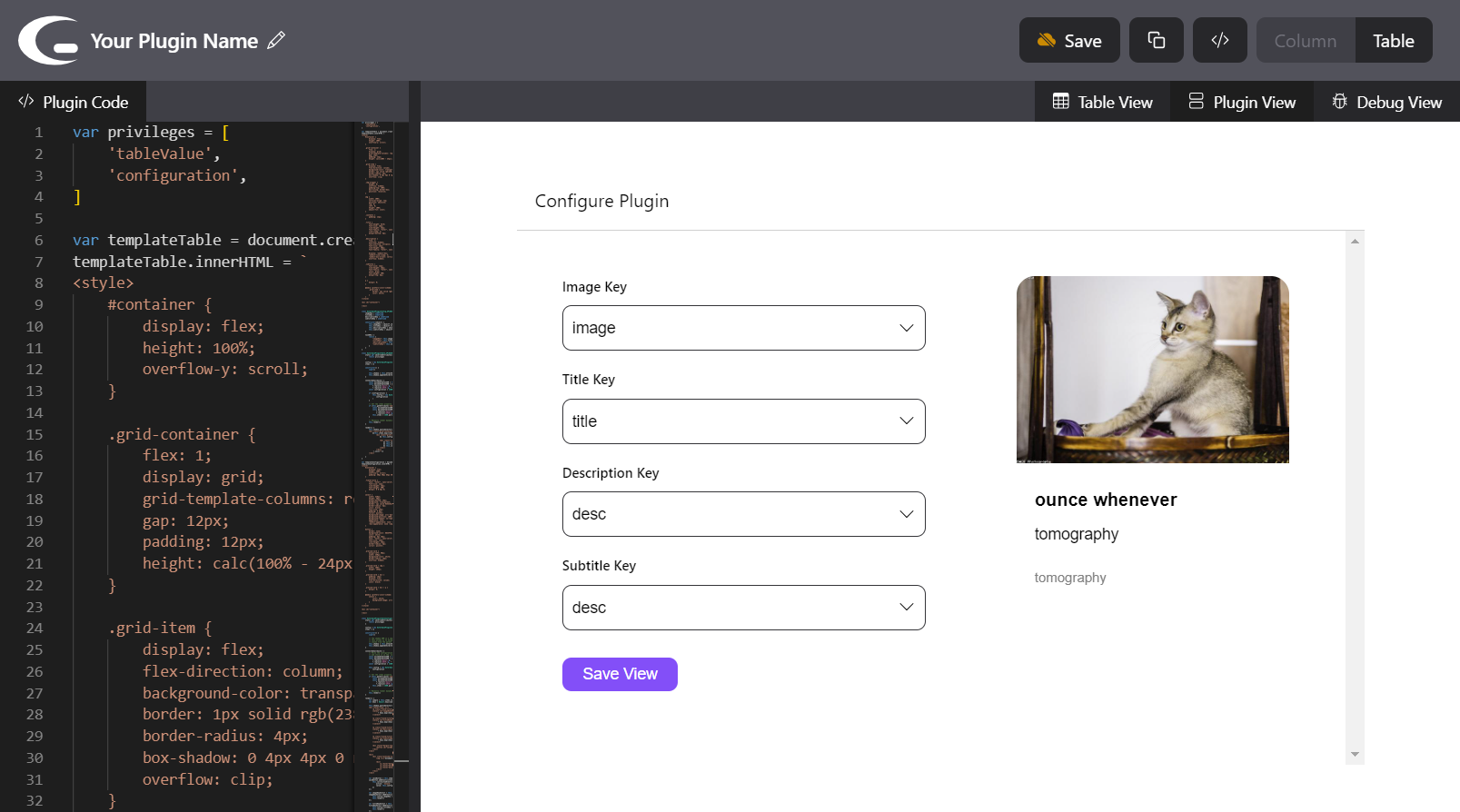Click the scroll down arrow in configure panel

click(x=1355, y=754)
